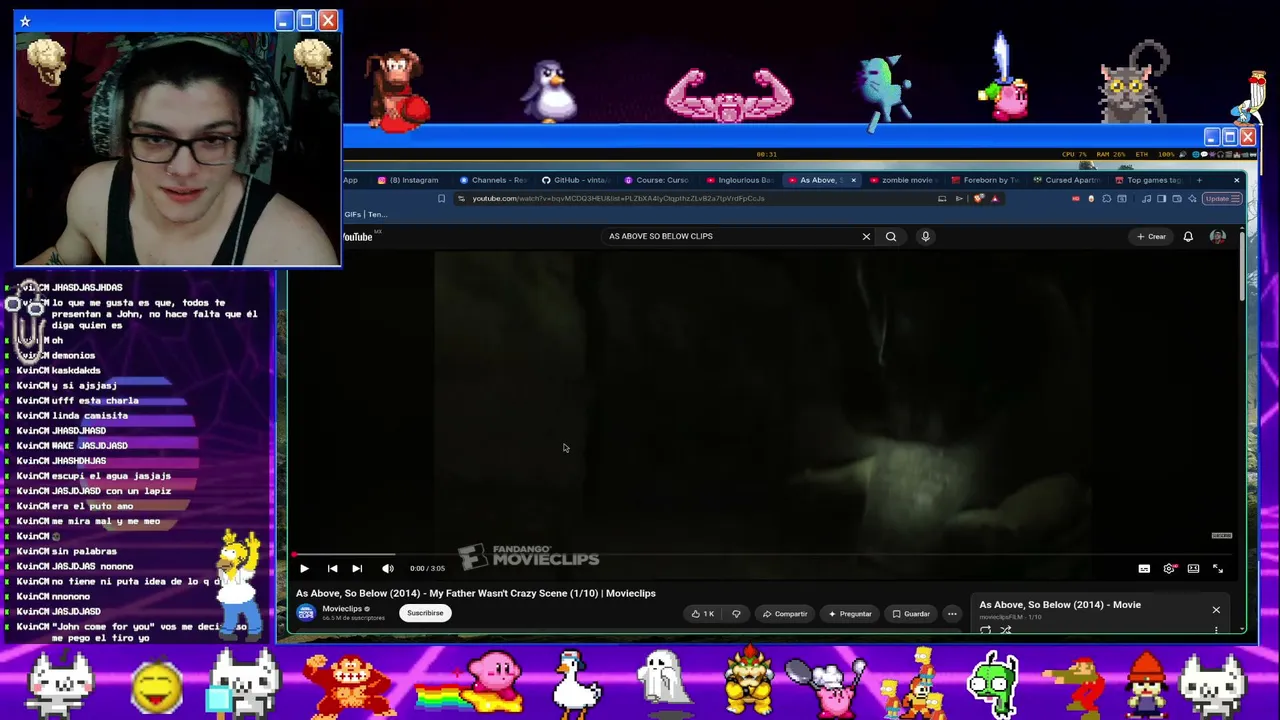Image resolution: width=1280 pixels, height=720 pixels.
Task: Toggle subtitles on the player
Action: (1144, 568)
